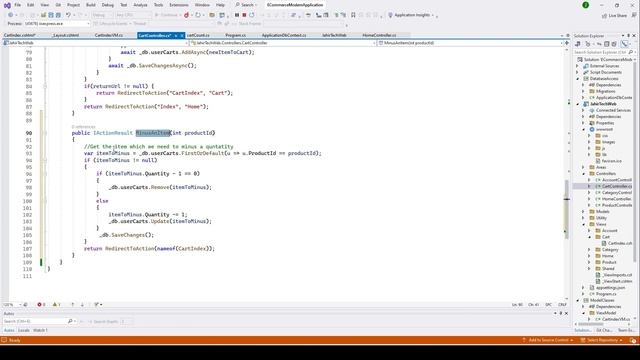Screen dimensions: 640x360
Task: Pin the Autos panel
Action: click(561, 313)
